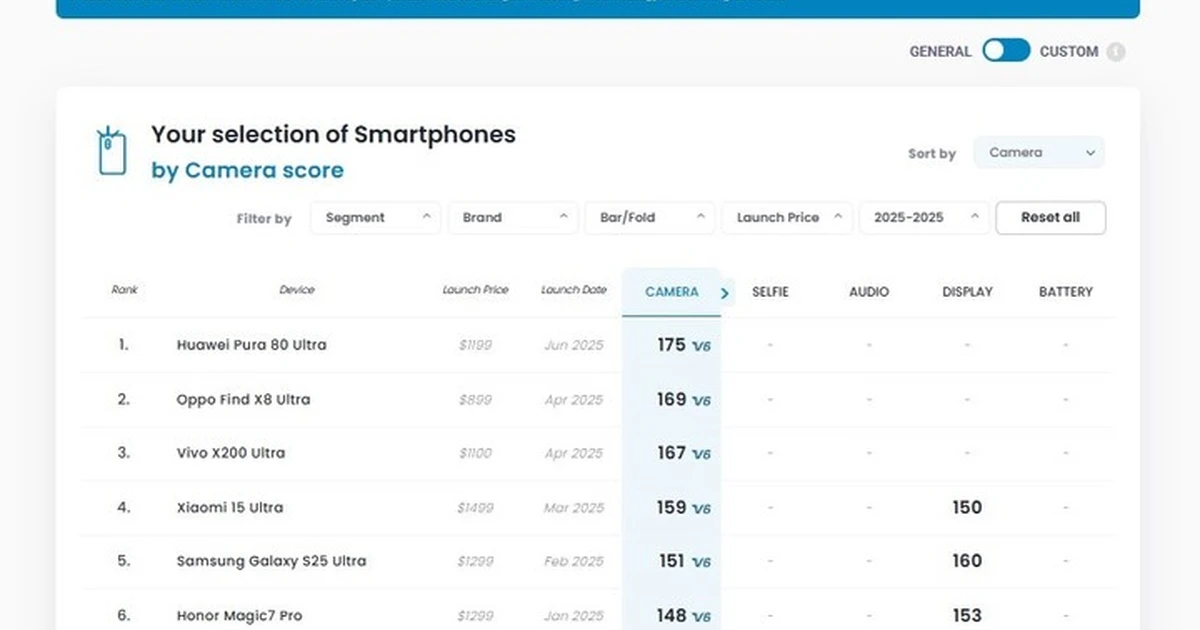Image resolution: width=1200 pixels, height=630 pixels.
Task: Click the arrow next to CAMERA column
Action: (725, 293)
